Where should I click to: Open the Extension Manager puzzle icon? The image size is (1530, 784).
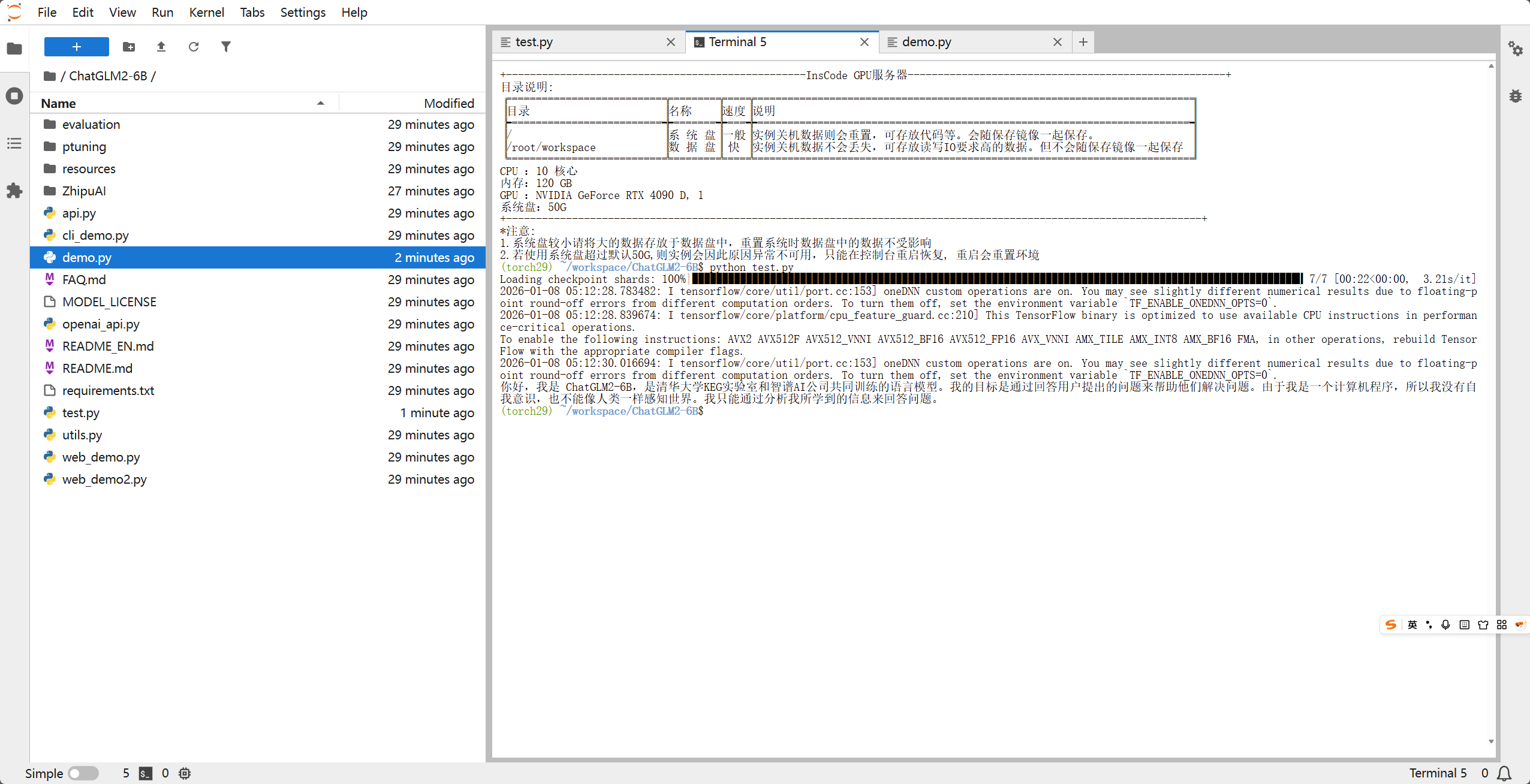point(14,191)
